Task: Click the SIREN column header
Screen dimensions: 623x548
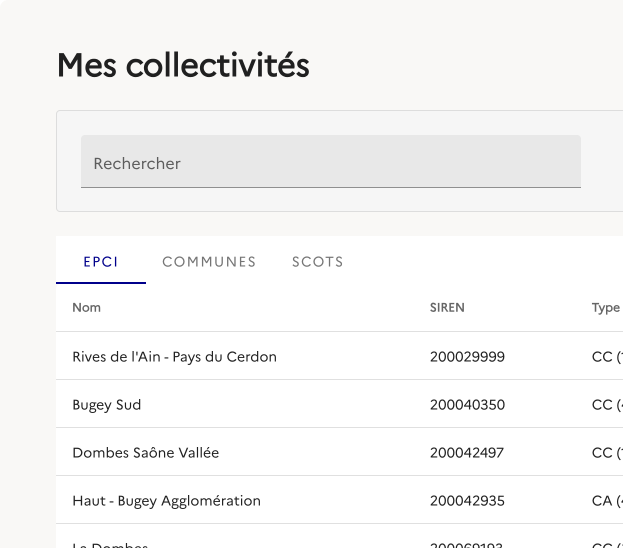Action: [447, 308]
